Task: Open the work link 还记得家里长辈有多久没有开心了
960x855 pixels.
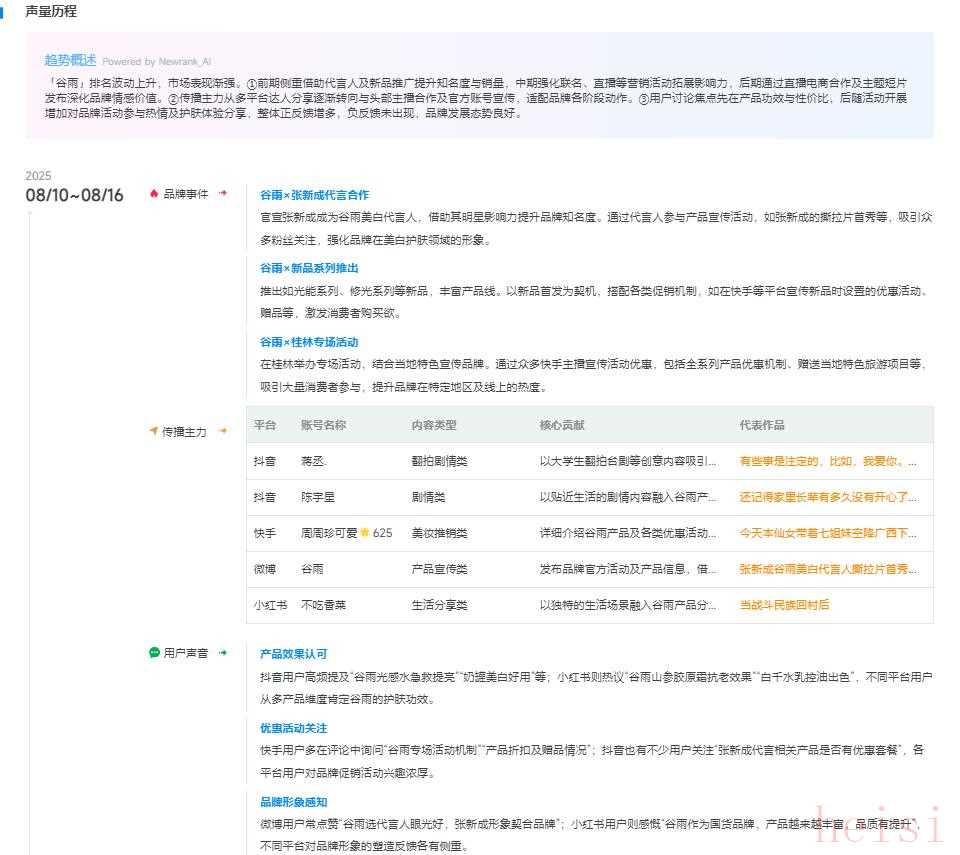Action: tap(828, 497)
